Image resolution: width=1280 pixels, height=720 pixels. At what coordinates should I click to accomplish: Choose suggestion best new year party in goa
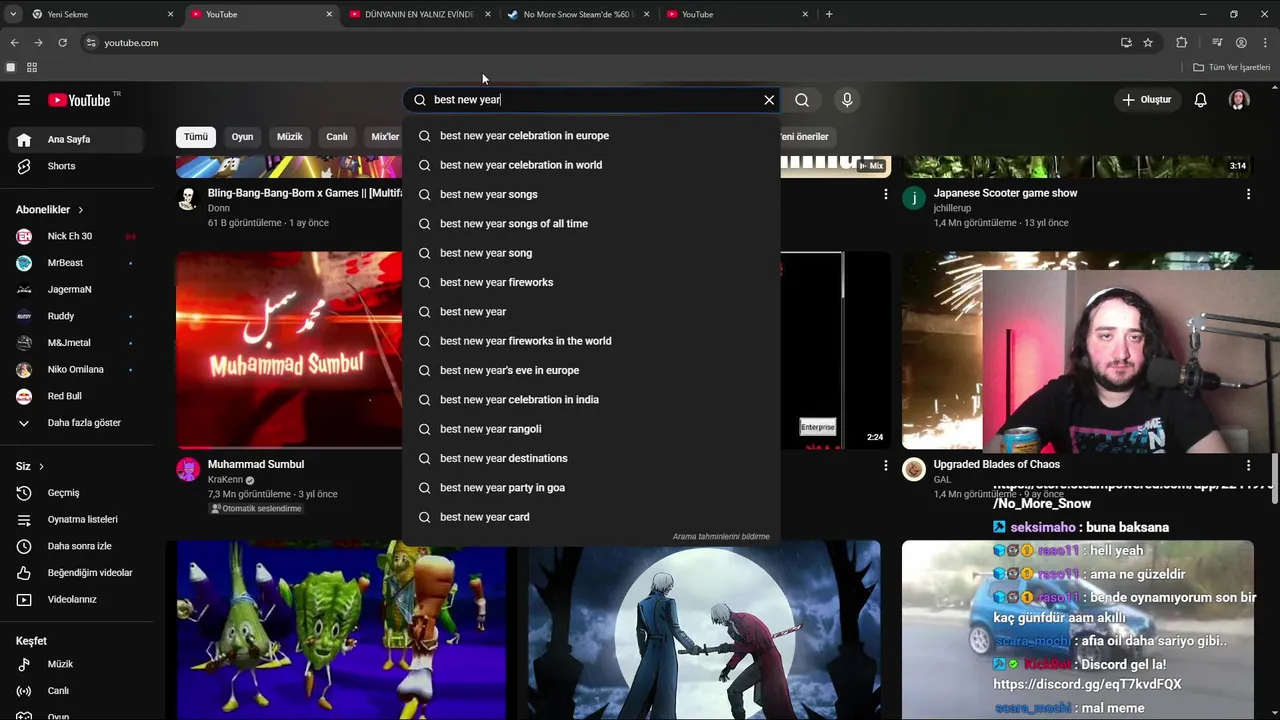[x=591, y=487]
